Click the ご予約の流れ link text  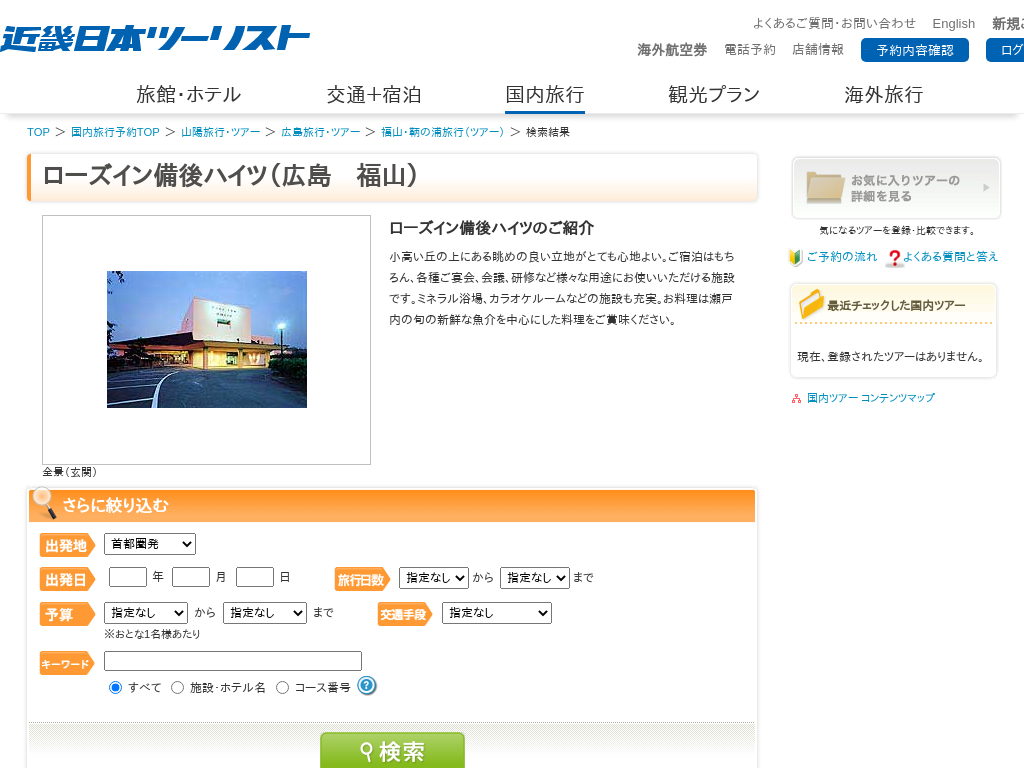pyautogui.click(x=842, y=257)
